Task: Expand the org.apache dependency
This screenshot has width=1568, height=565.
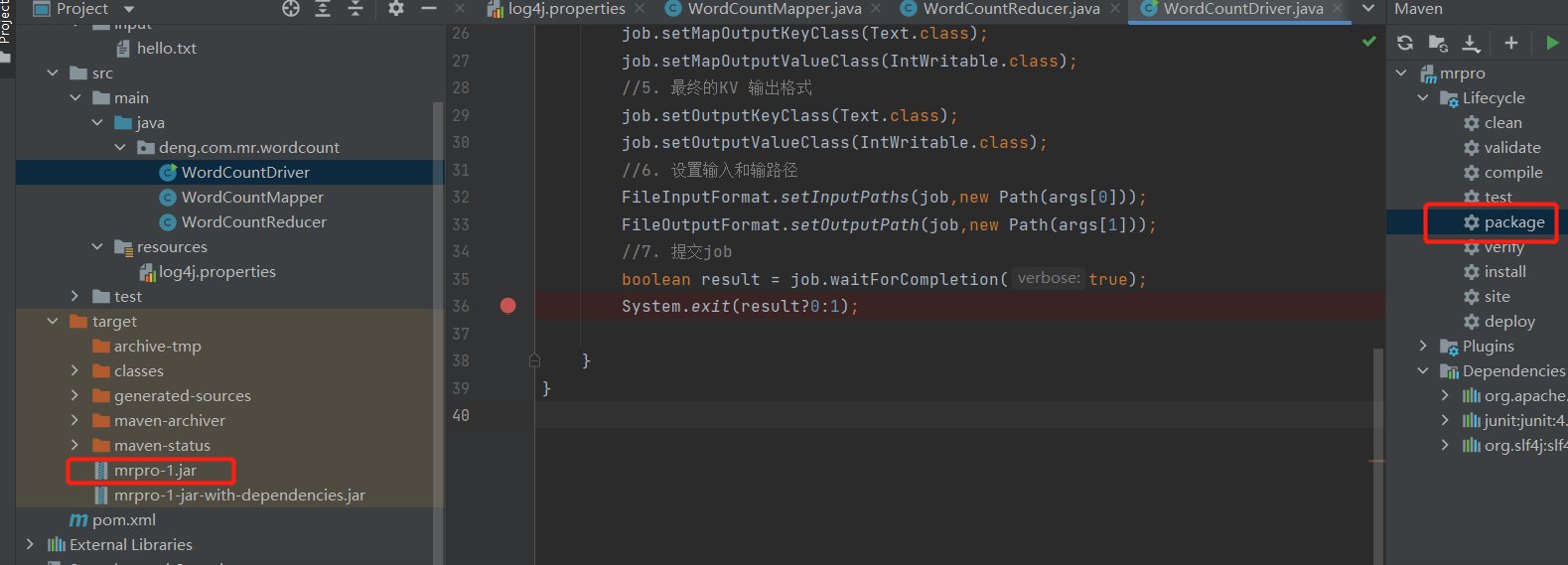Action: pyautogui.click(x=1445, y=396)
